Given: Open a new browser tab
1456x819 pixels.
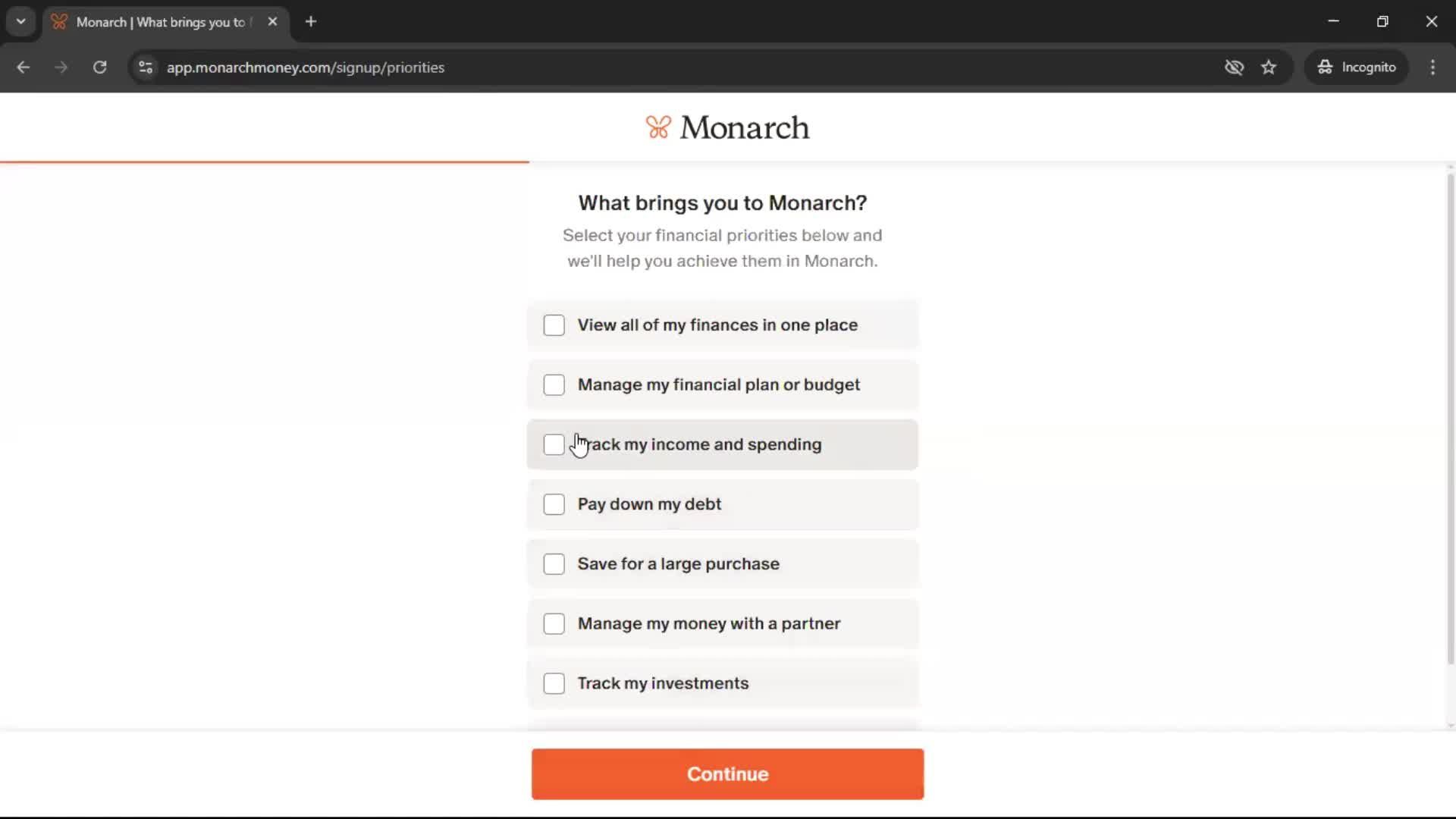Looking at the screenshot, I should pos(311,22).
